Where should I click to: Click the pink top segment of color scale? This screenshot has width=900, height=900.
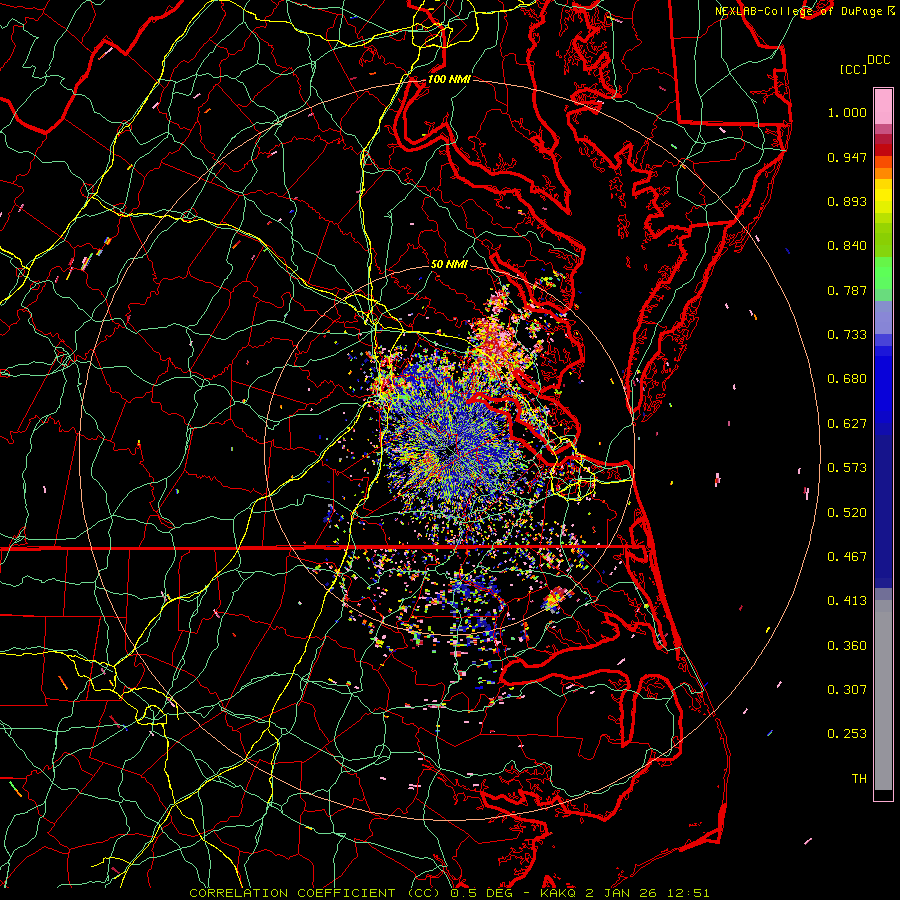pos(883,107)
